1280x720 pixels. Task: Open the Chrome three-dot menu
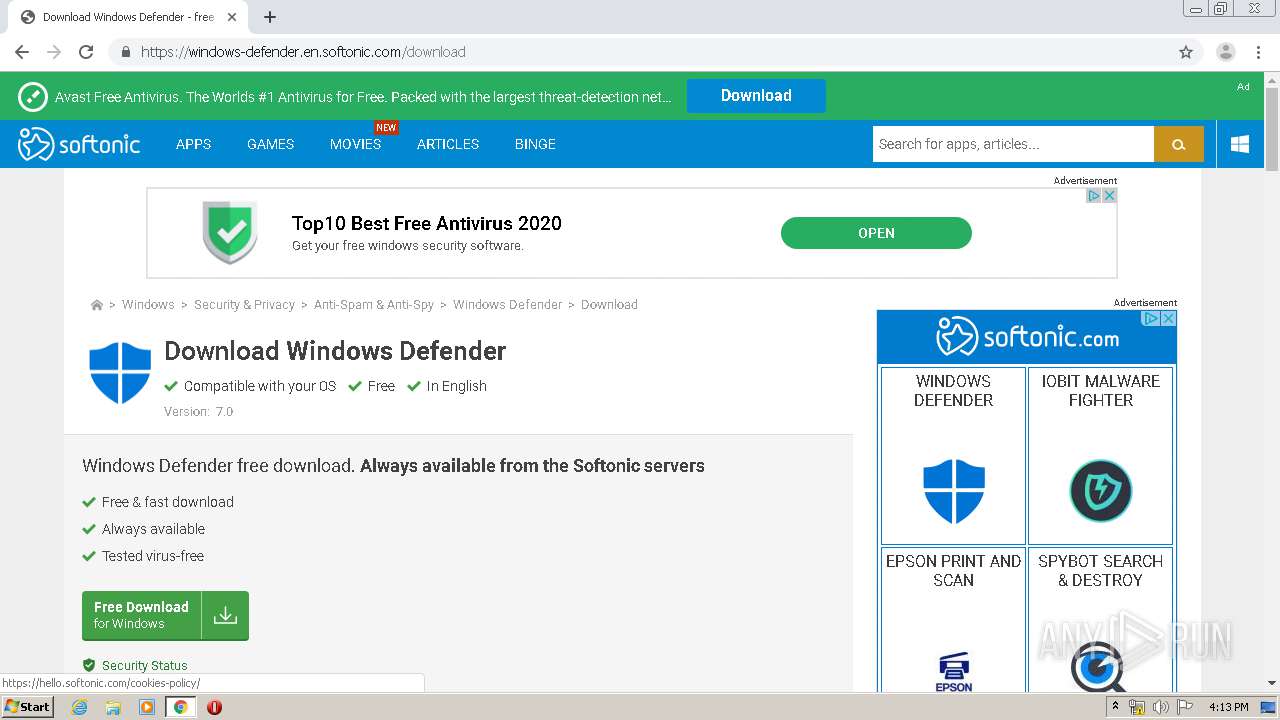coord(1259,52)
